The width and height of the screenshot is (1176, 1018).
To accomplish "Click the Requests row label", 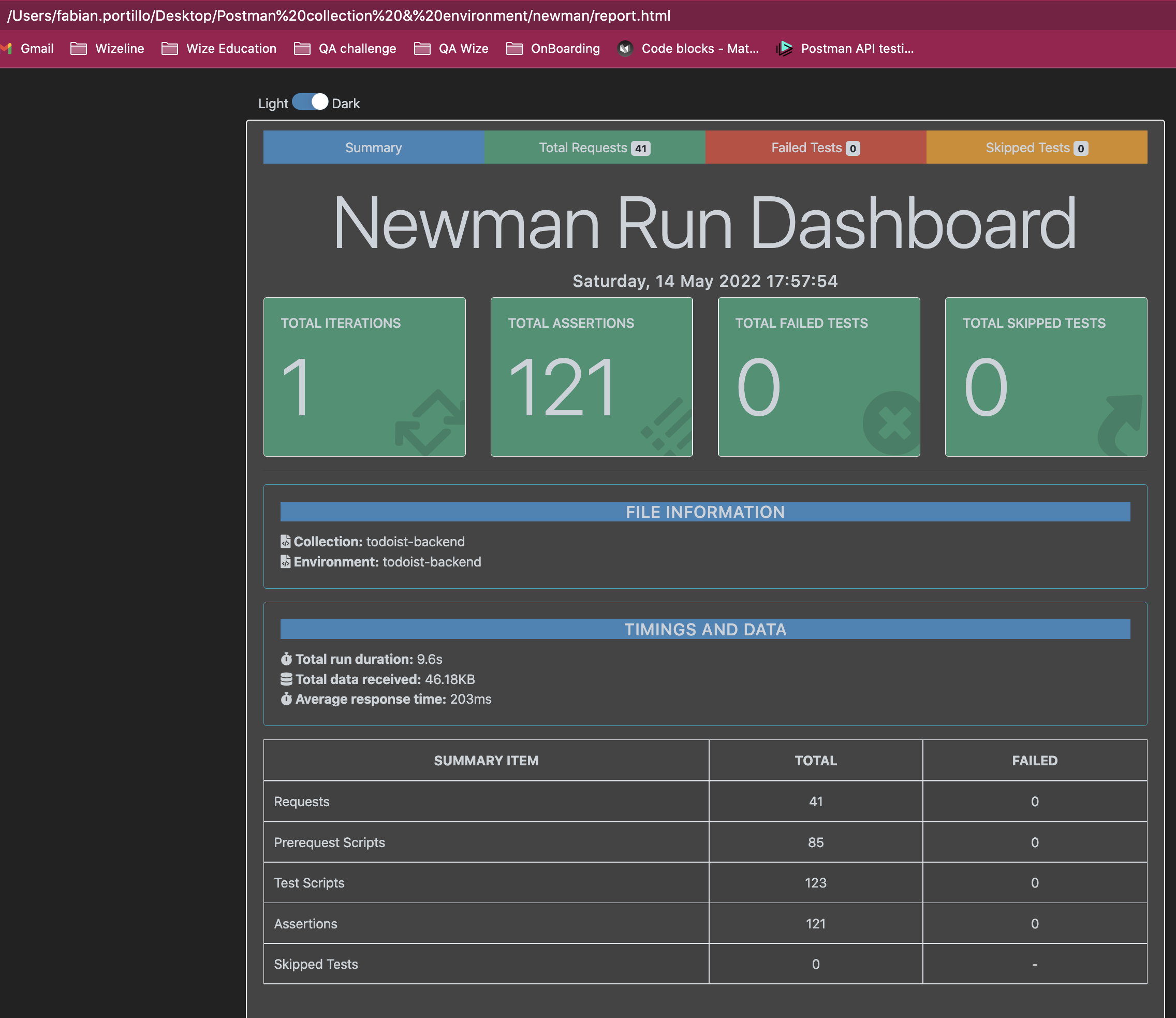I will click(302, 801).
